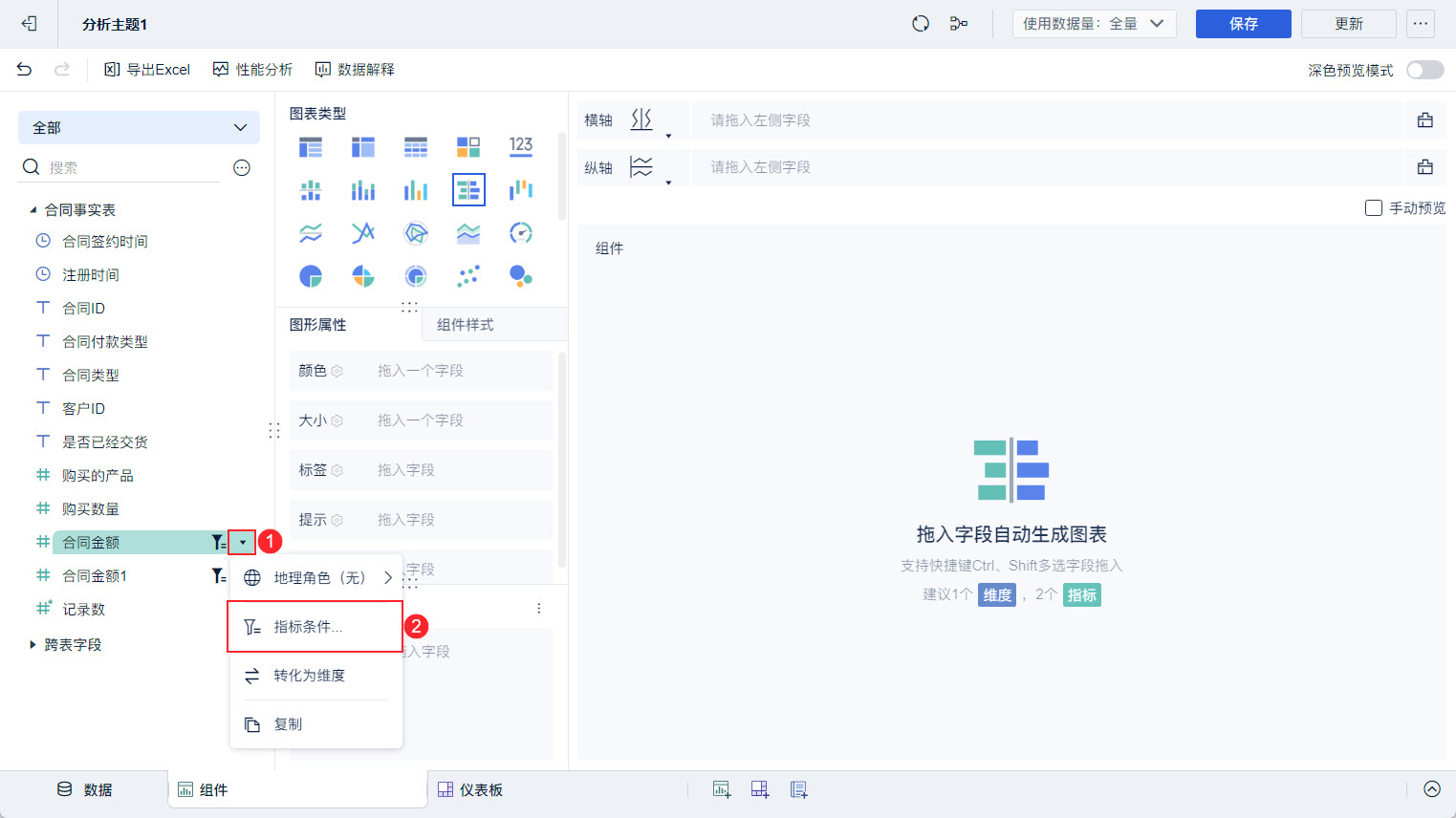Select the scatter plot chart type
This screenshot has width=1456, height=818.
[x=468, y=276]
